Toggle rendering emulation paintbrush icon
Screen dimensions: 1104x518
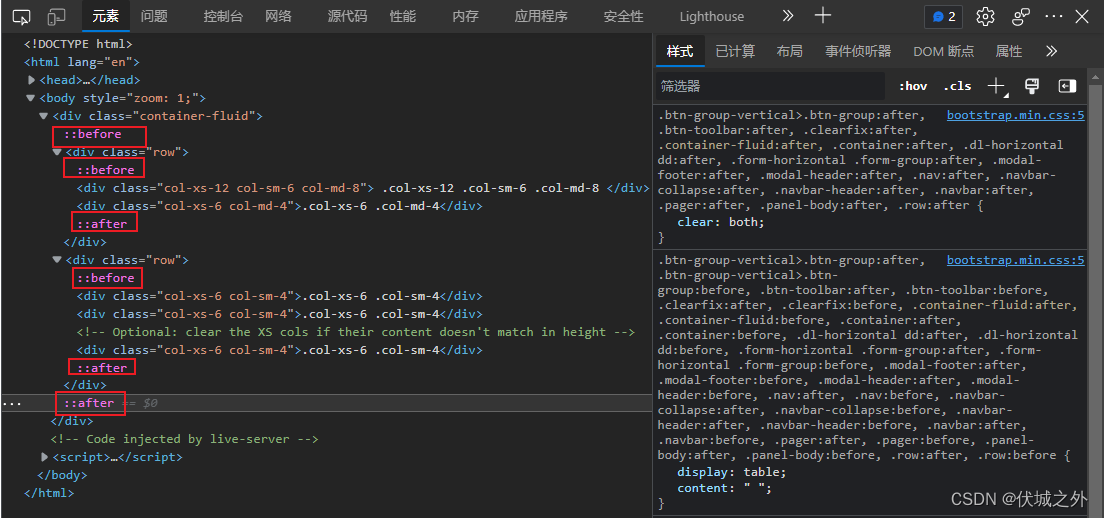point(1033,86)
